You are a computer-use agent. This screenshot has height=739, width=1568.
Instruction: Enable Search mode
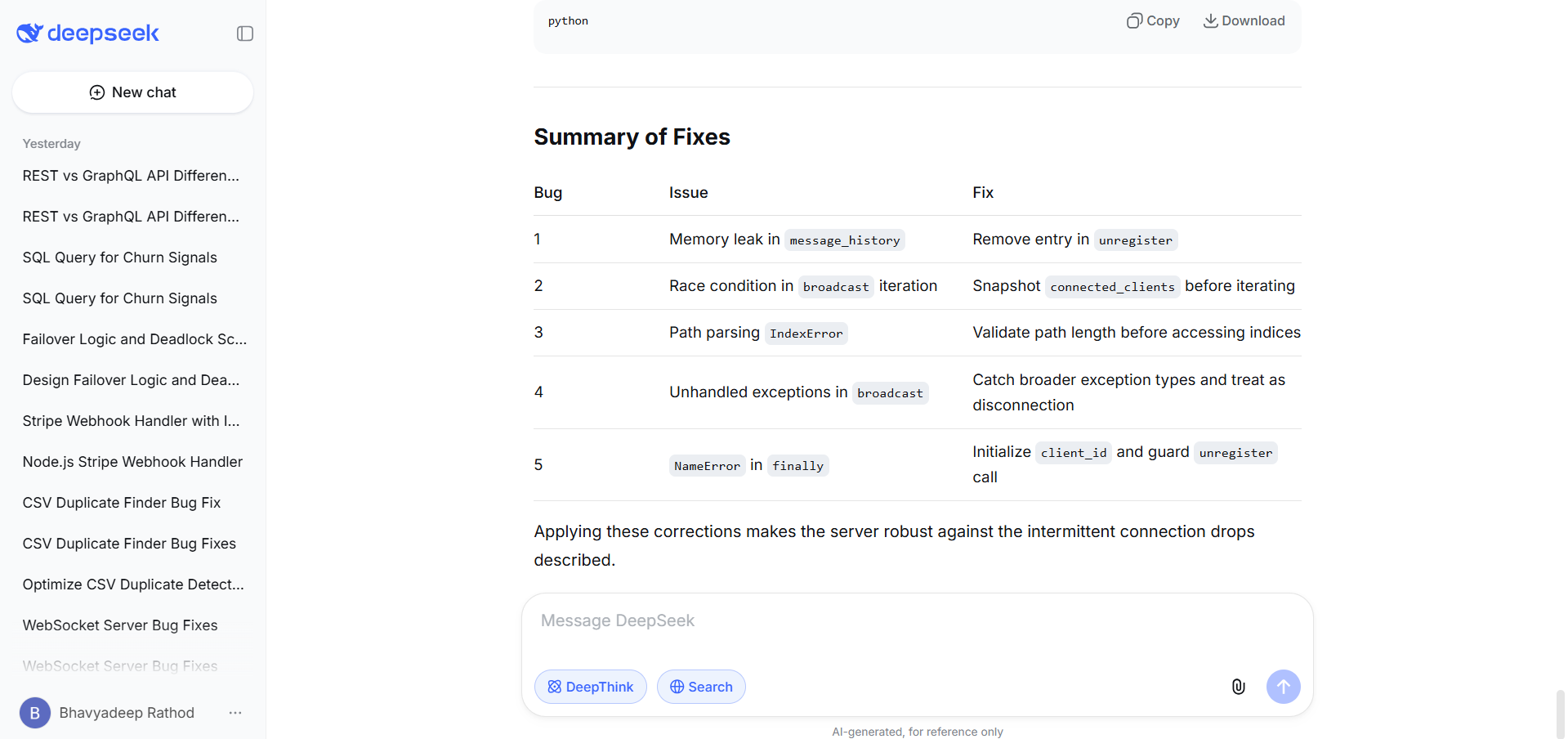tap(700, 687)
